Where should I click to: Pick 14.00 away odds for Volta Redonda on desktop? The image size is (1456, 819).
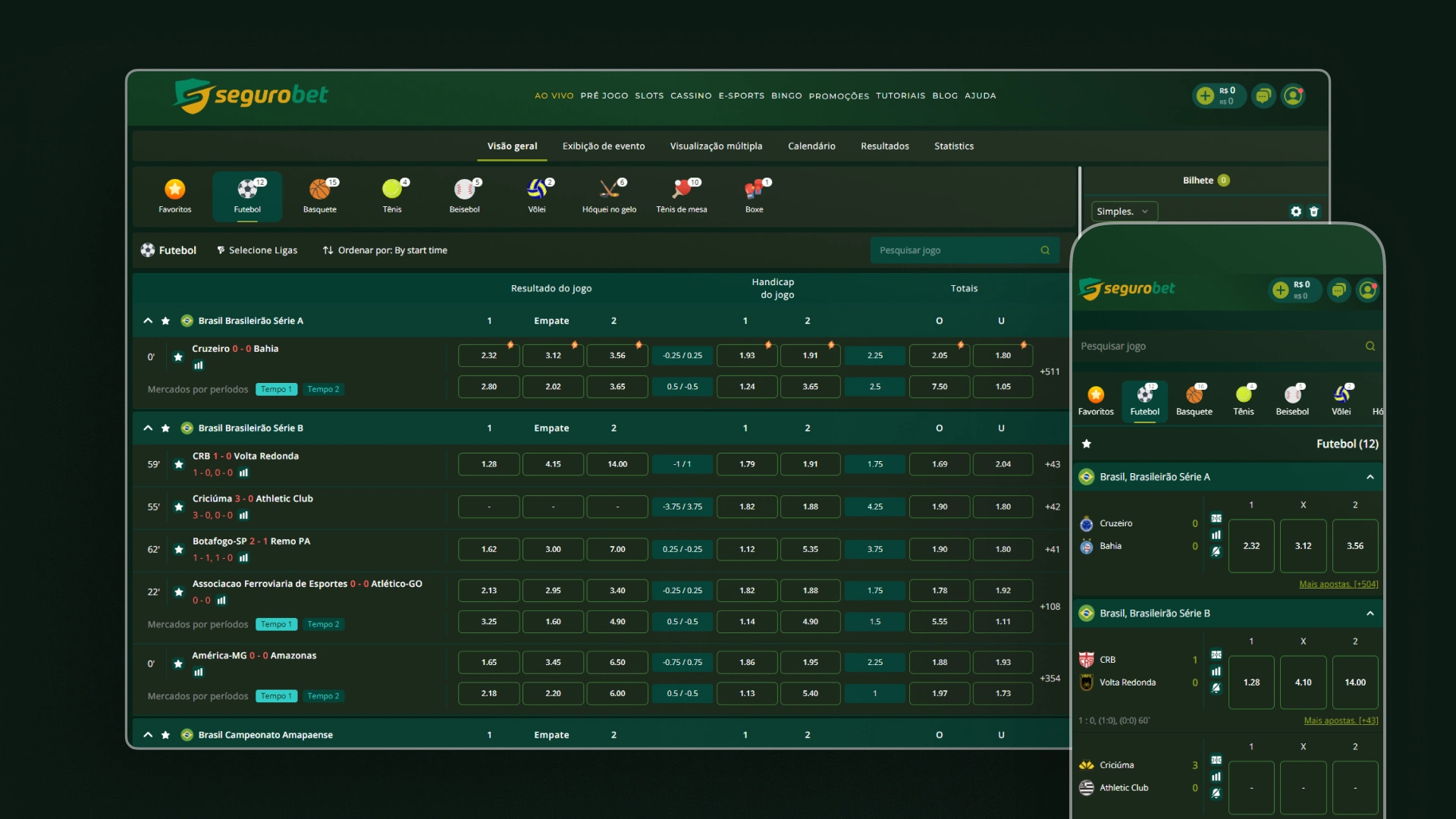pyautogui.click(x=617, y=464)
